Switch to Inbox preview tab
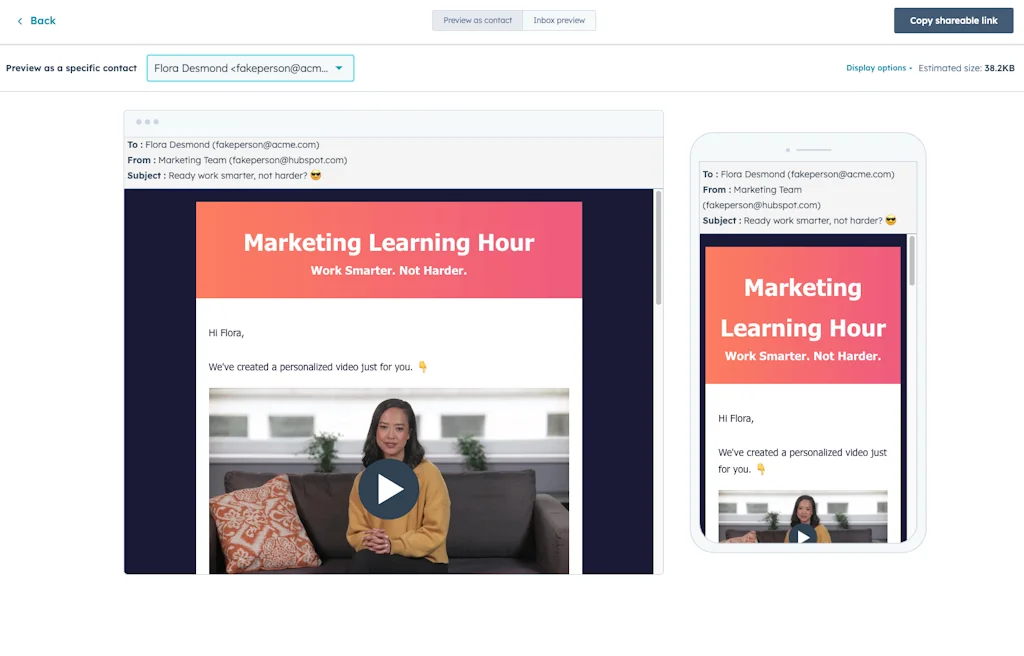Image resolution: width=1024 pixels, height=656 pixels. (559, 20)
